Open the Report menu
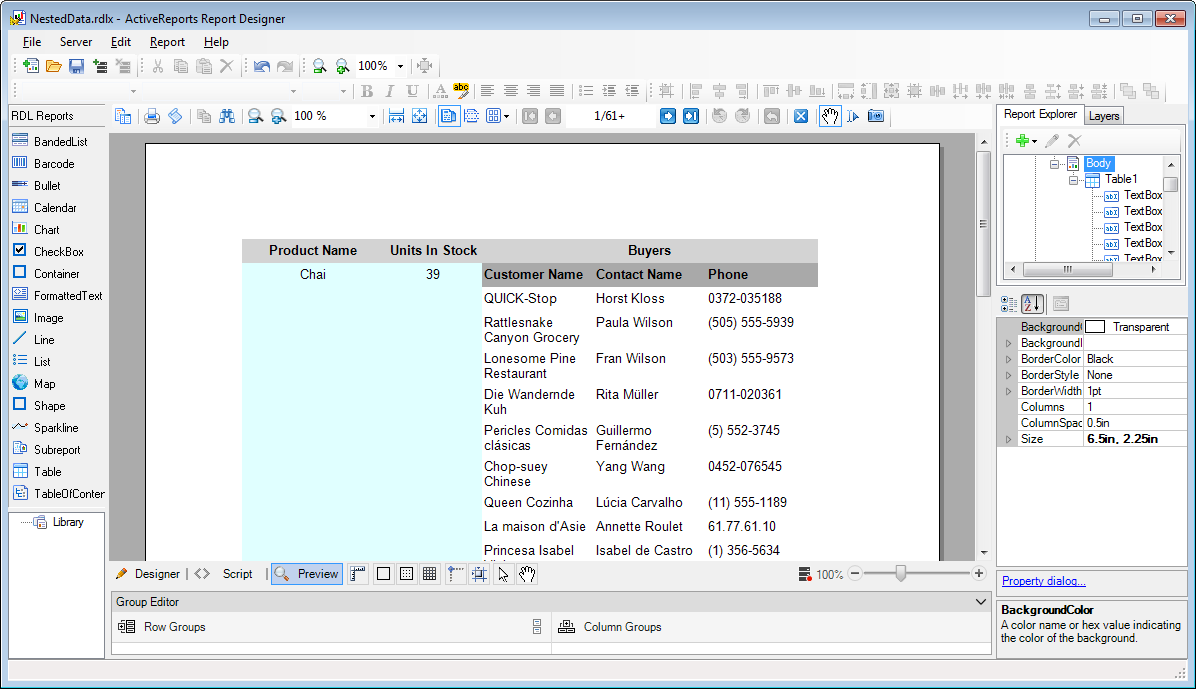Screen dimensions: 1196x689 click(167, 42)
